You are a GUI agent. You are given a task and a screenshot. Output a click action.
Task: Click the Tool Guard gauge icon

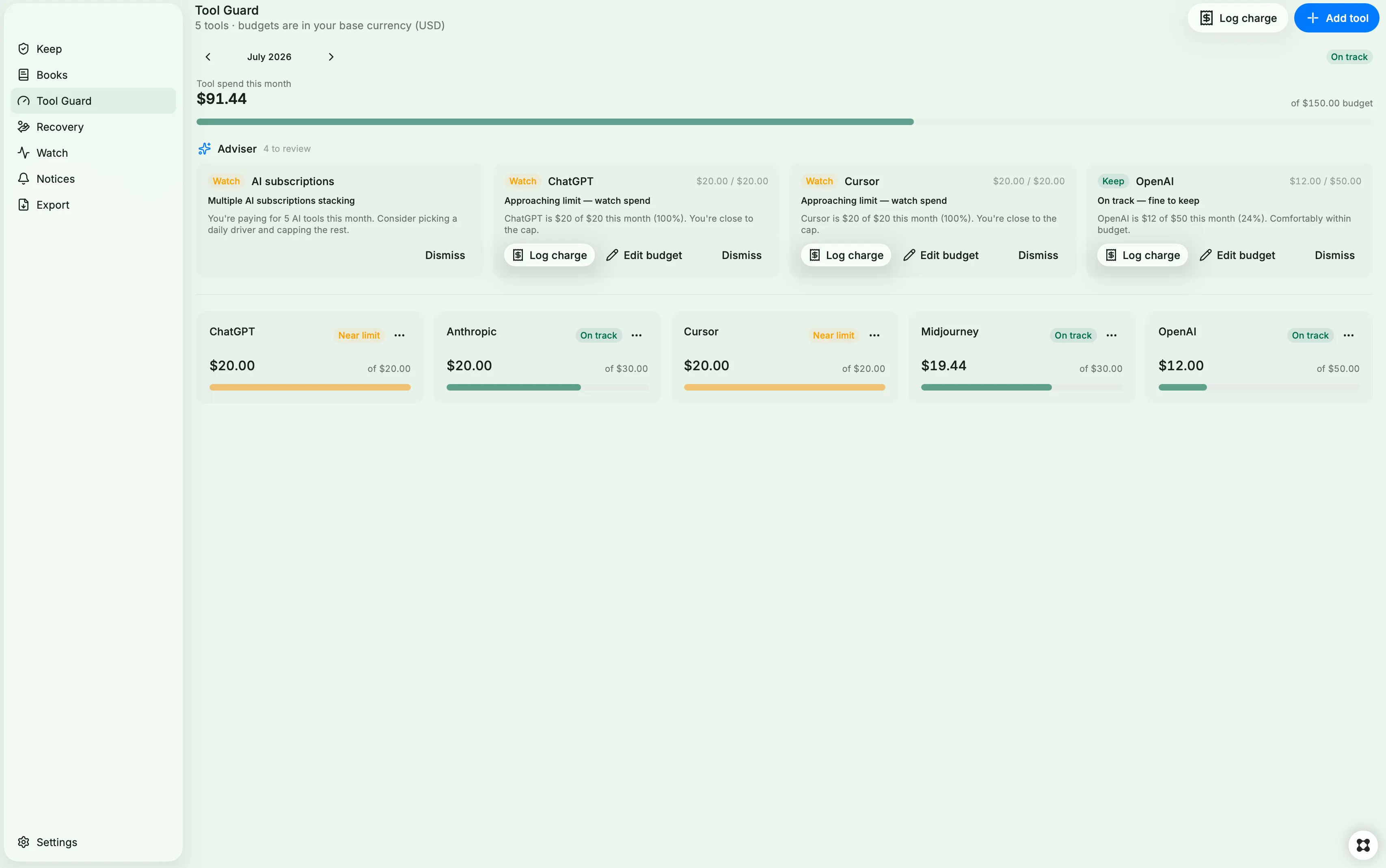pos(24,101)
